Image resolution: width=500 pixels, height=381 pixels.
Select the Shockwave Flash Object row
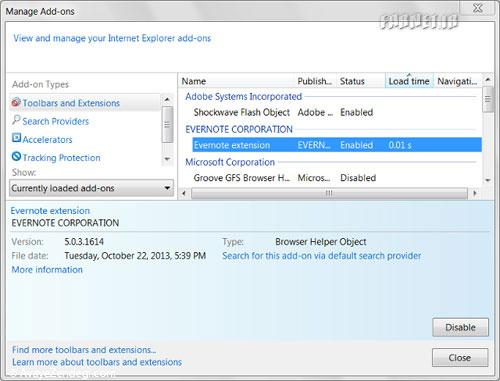pos(337,112)
